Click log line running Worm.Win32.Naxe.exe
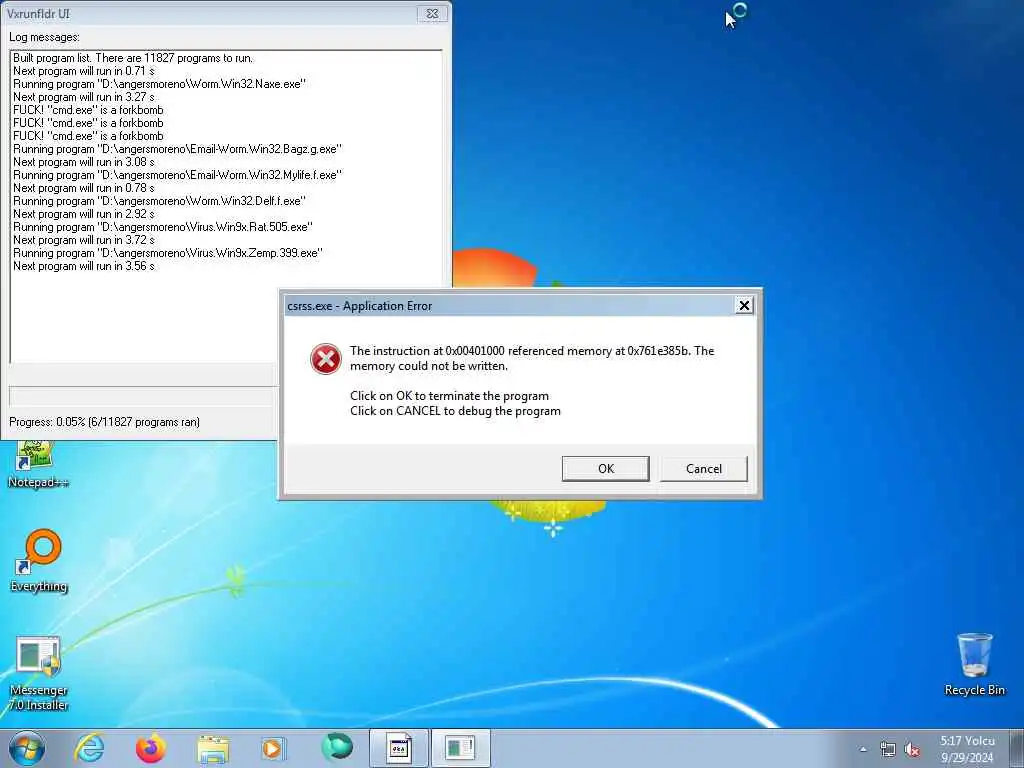 point(159,84)
